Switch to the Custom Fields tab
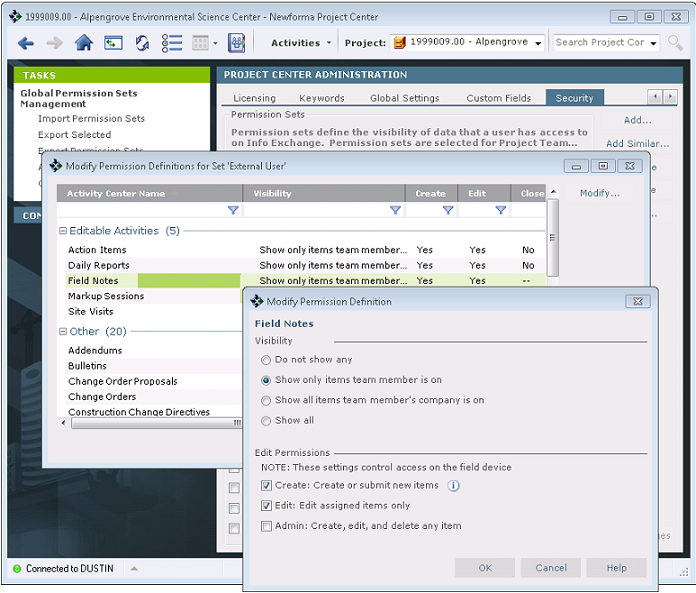This screenshot has width=696, height=593. point(498,98)
